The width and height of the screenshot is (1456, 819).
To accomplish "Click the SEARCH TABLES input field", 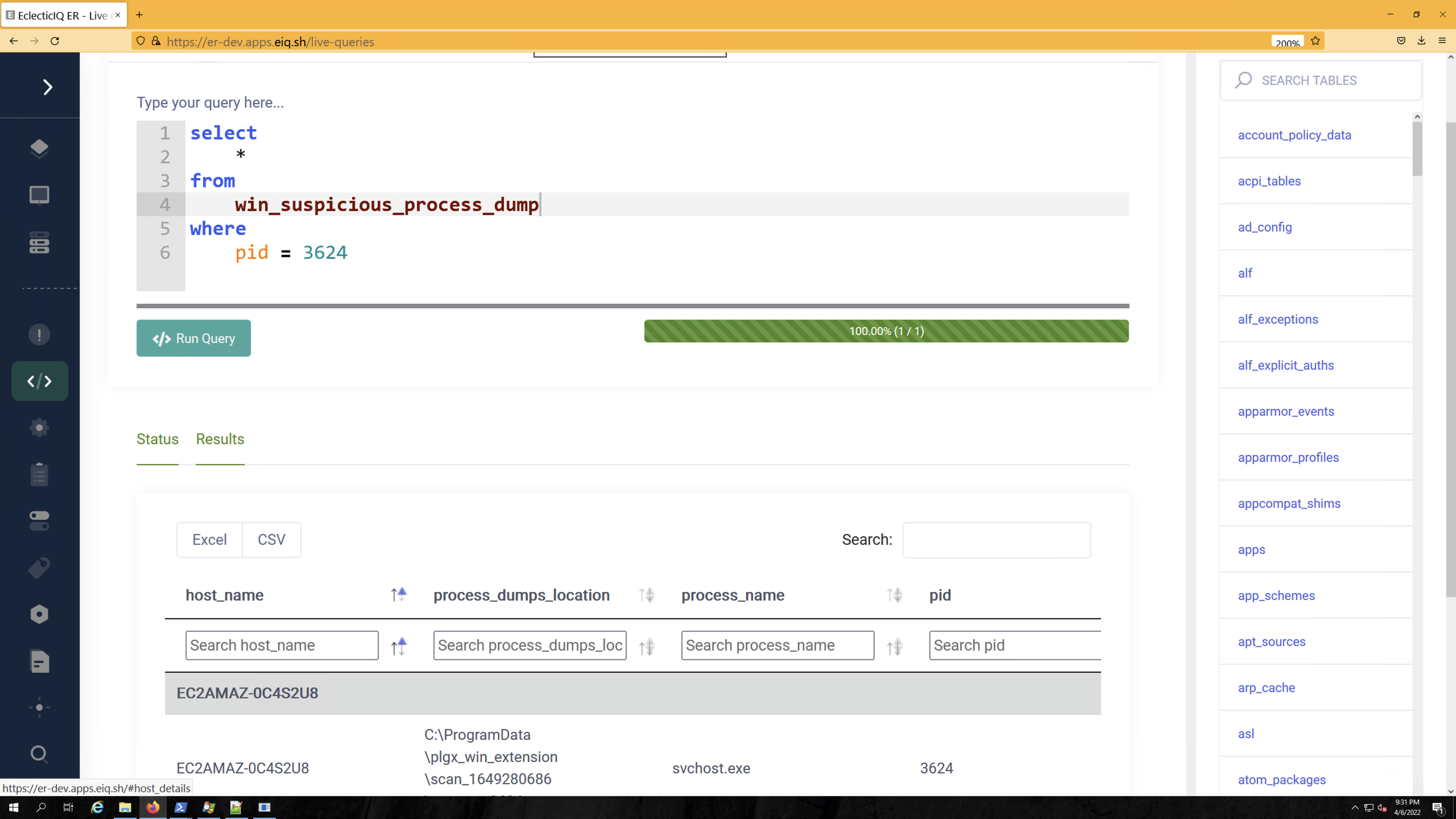I will pos(1321,80).
